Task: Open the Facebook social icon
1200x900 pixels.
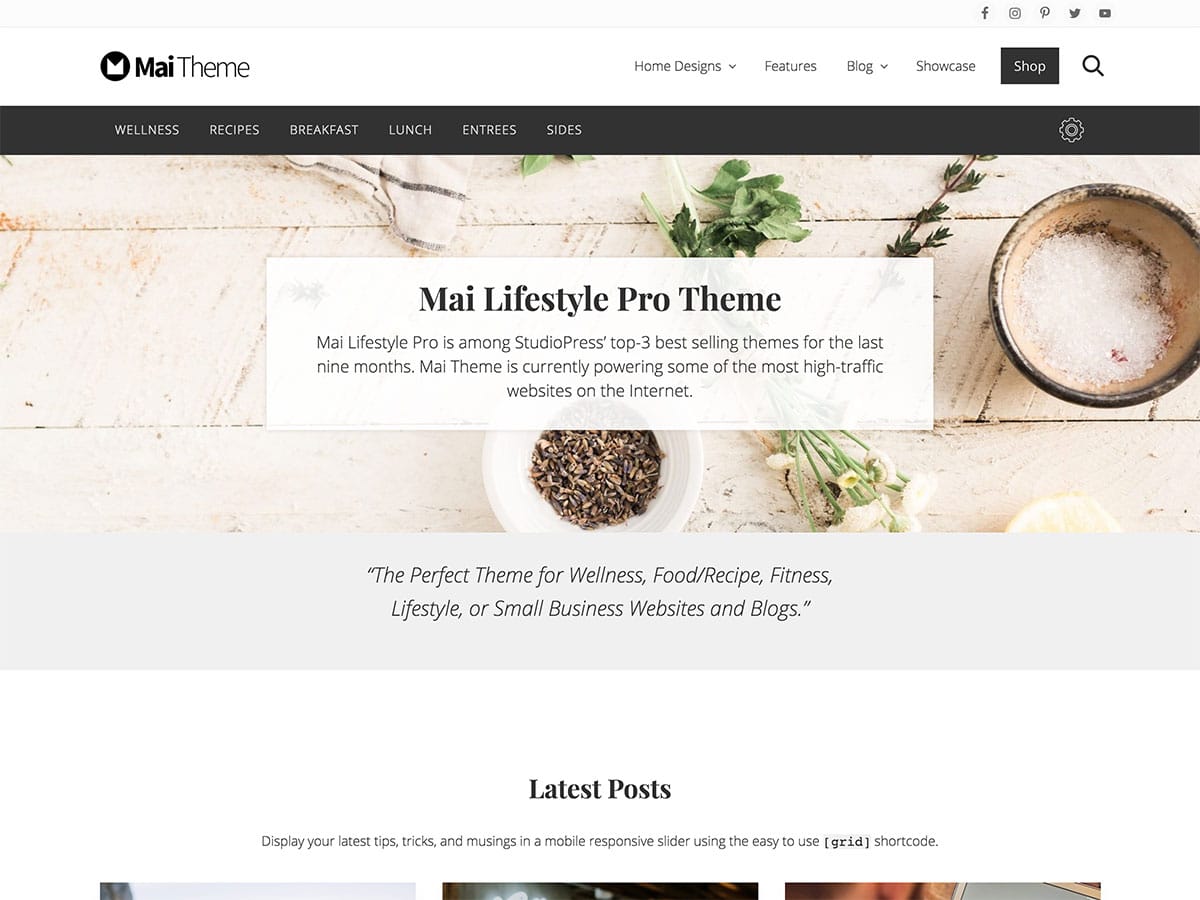Action: pyautogui.click(x=985, y=13)
